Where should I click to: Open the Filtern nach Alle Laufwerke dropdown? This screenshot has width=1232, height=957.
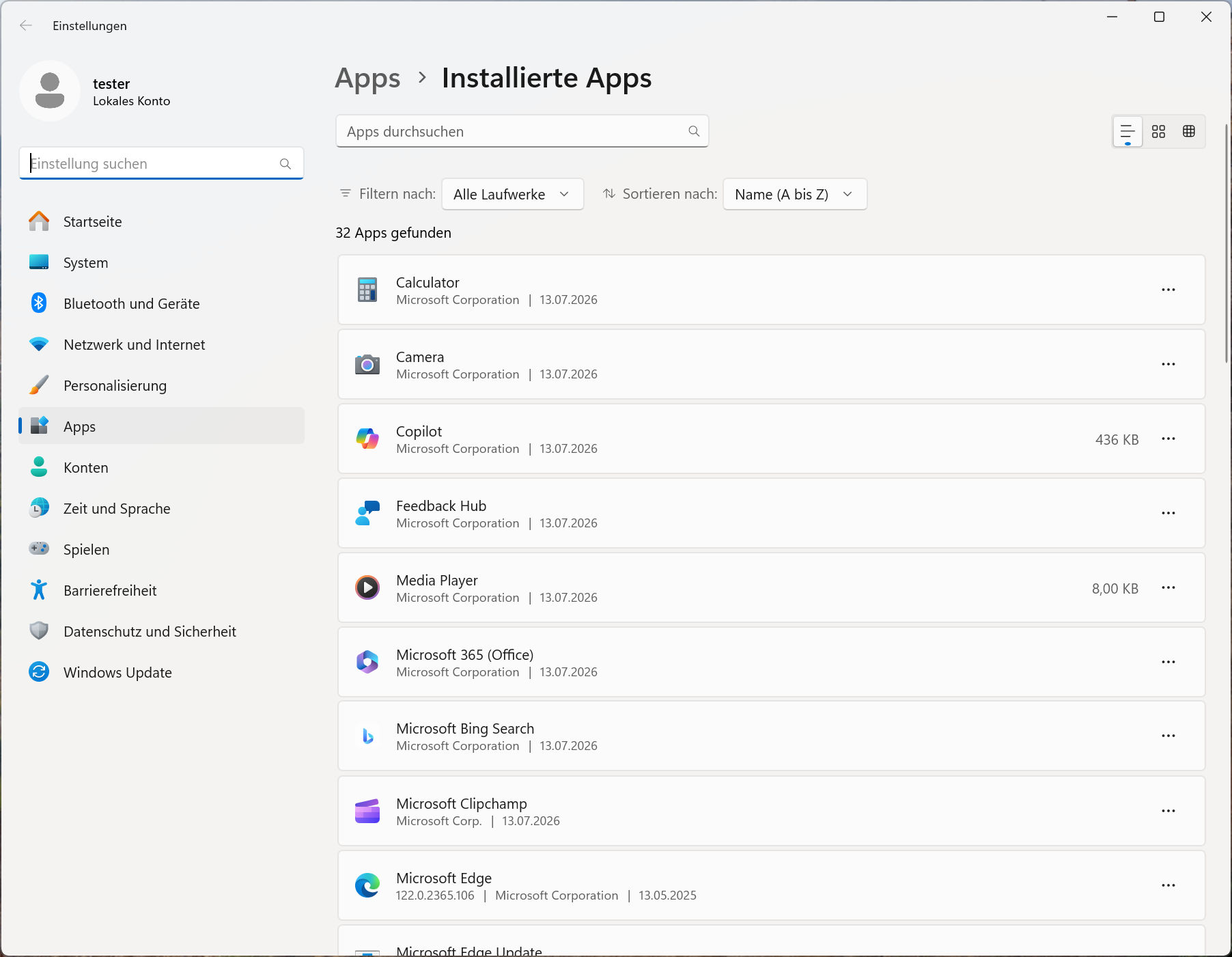[513, 194]
